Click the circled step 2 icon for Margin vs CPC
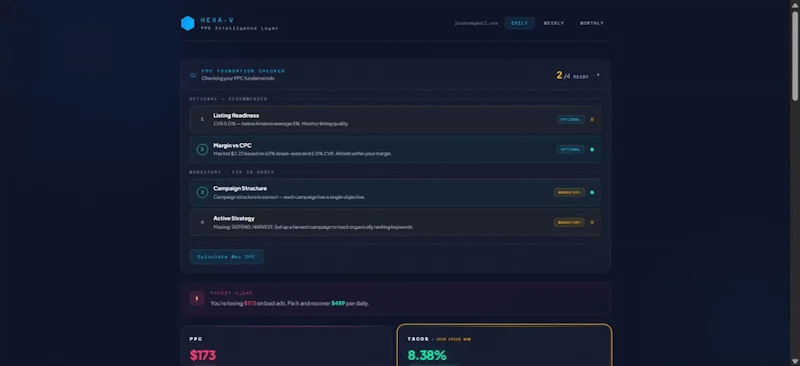 tap(202, 150)
